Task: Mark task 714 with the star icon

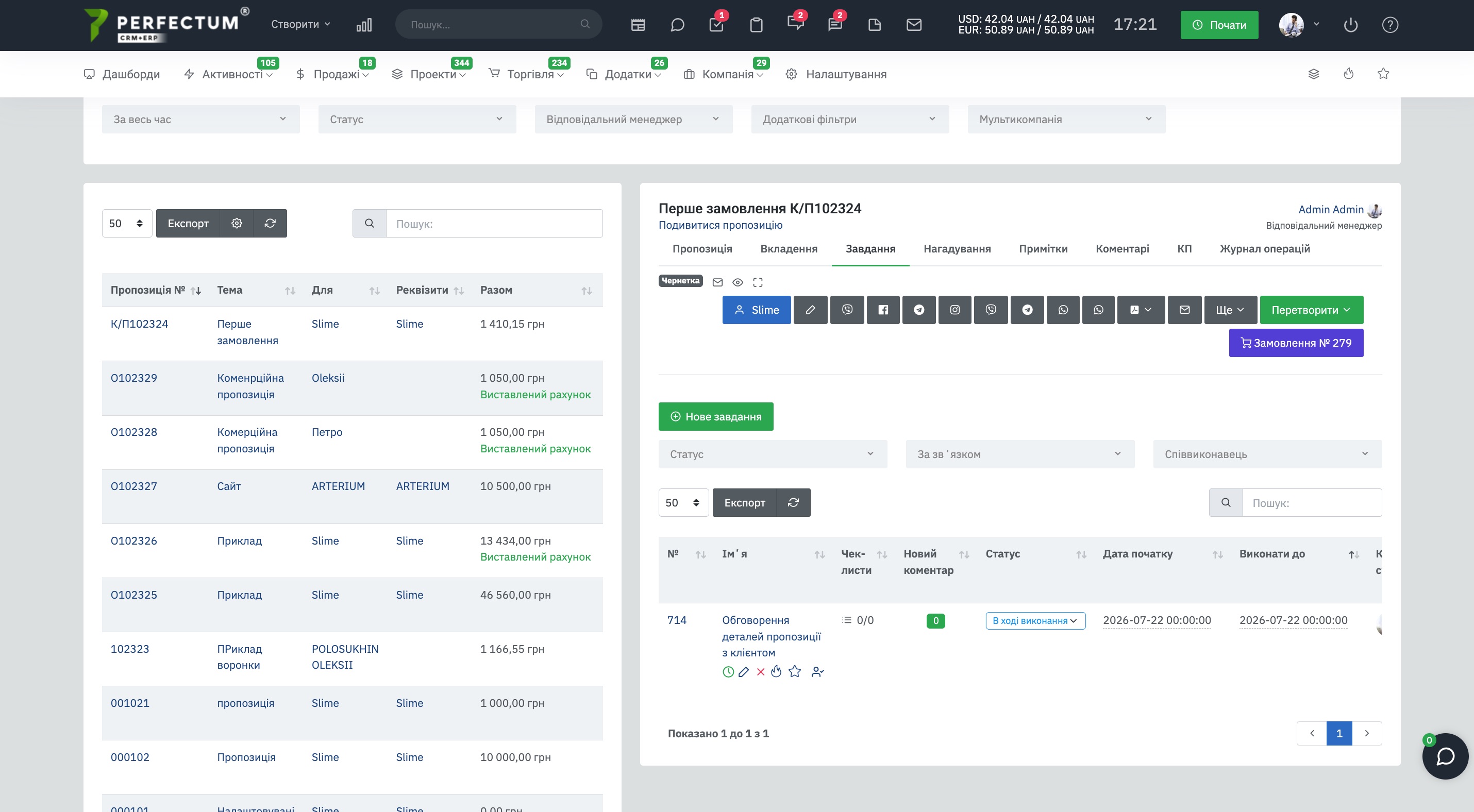Action: tap(795, 672)
